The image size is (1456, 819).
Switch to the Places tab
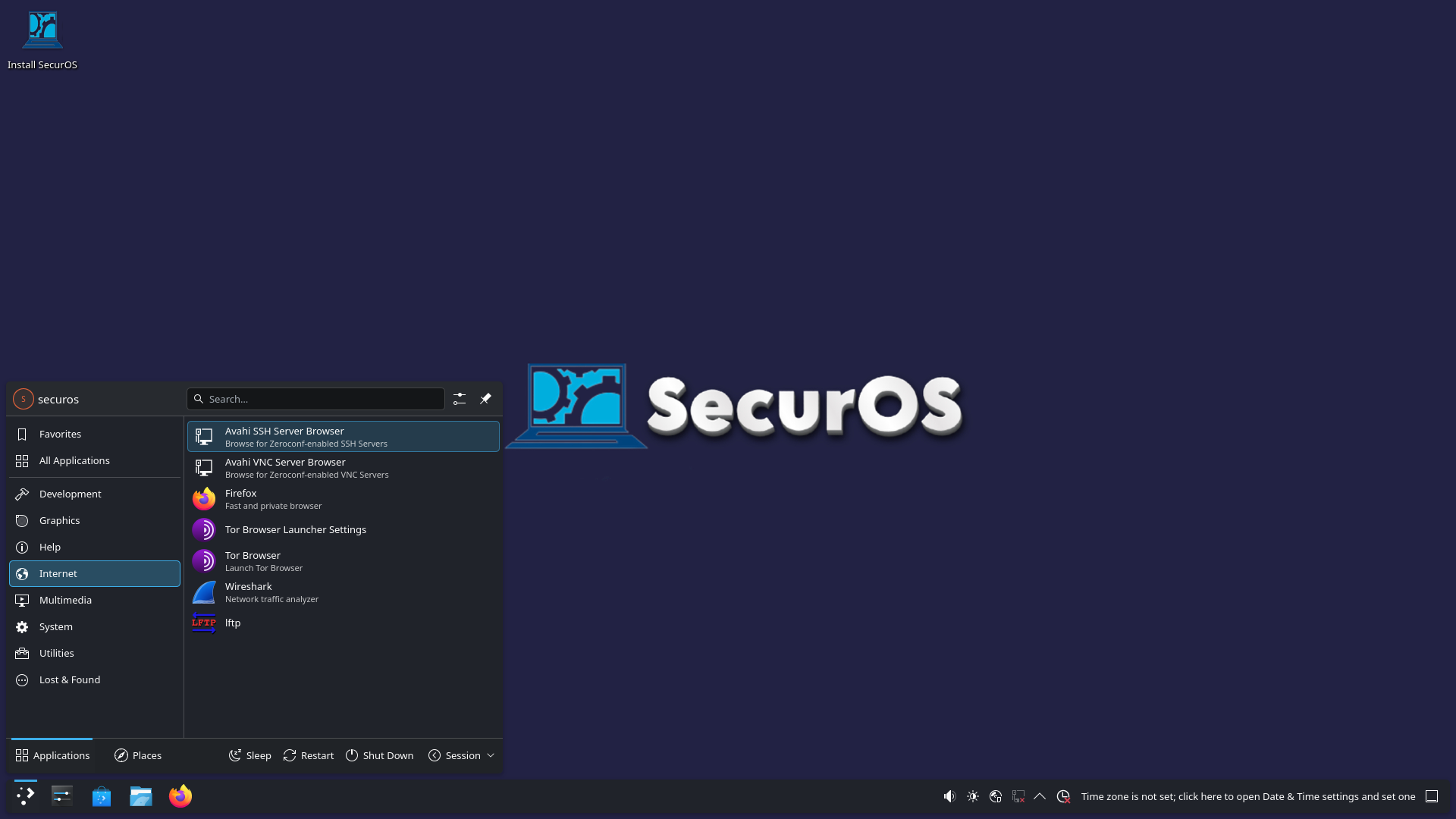point(138,755)
